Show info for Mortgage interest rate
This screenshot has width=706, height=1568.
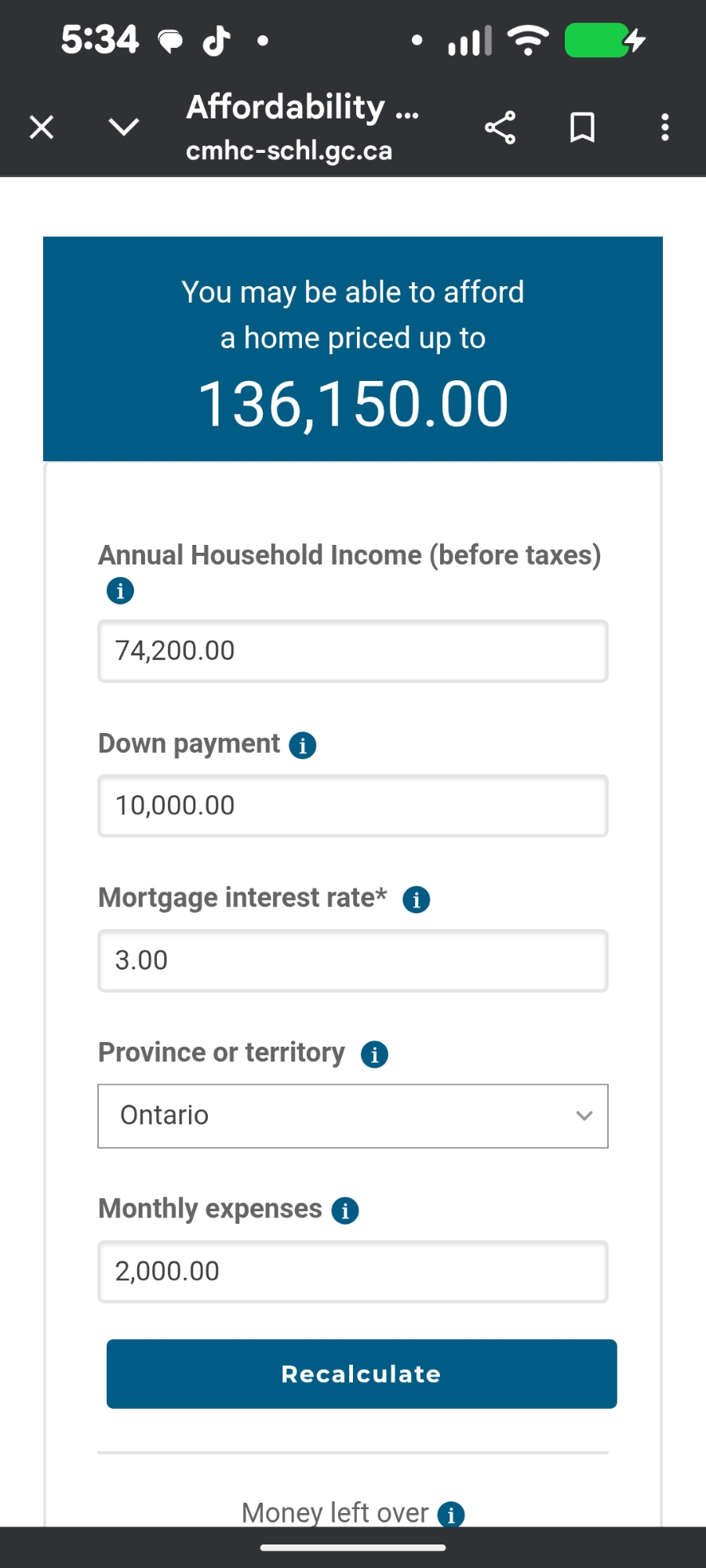(416, 899)
